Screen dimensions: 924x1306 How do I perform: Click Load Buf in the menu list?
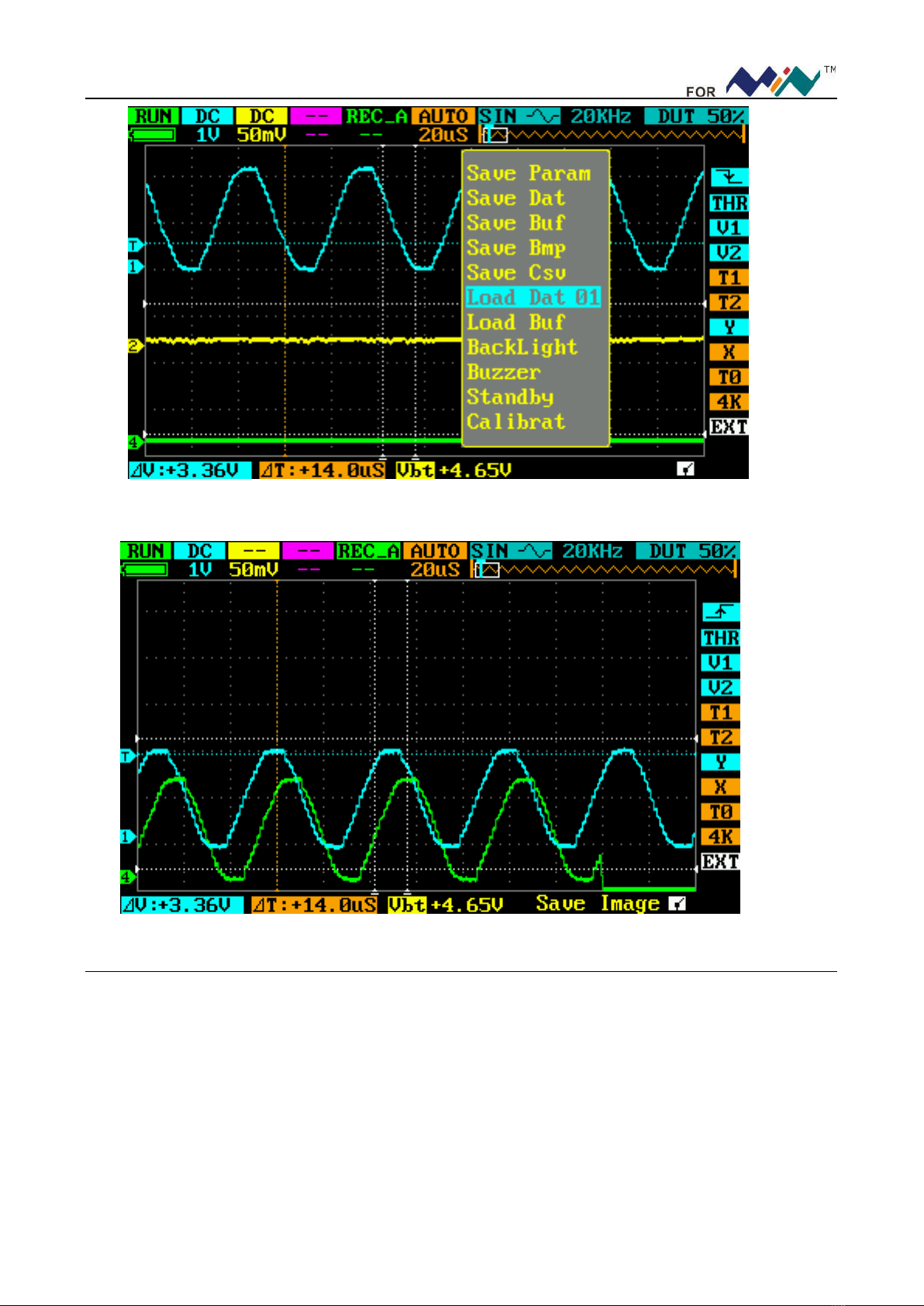pyautogui.click(x=515, y=322)
